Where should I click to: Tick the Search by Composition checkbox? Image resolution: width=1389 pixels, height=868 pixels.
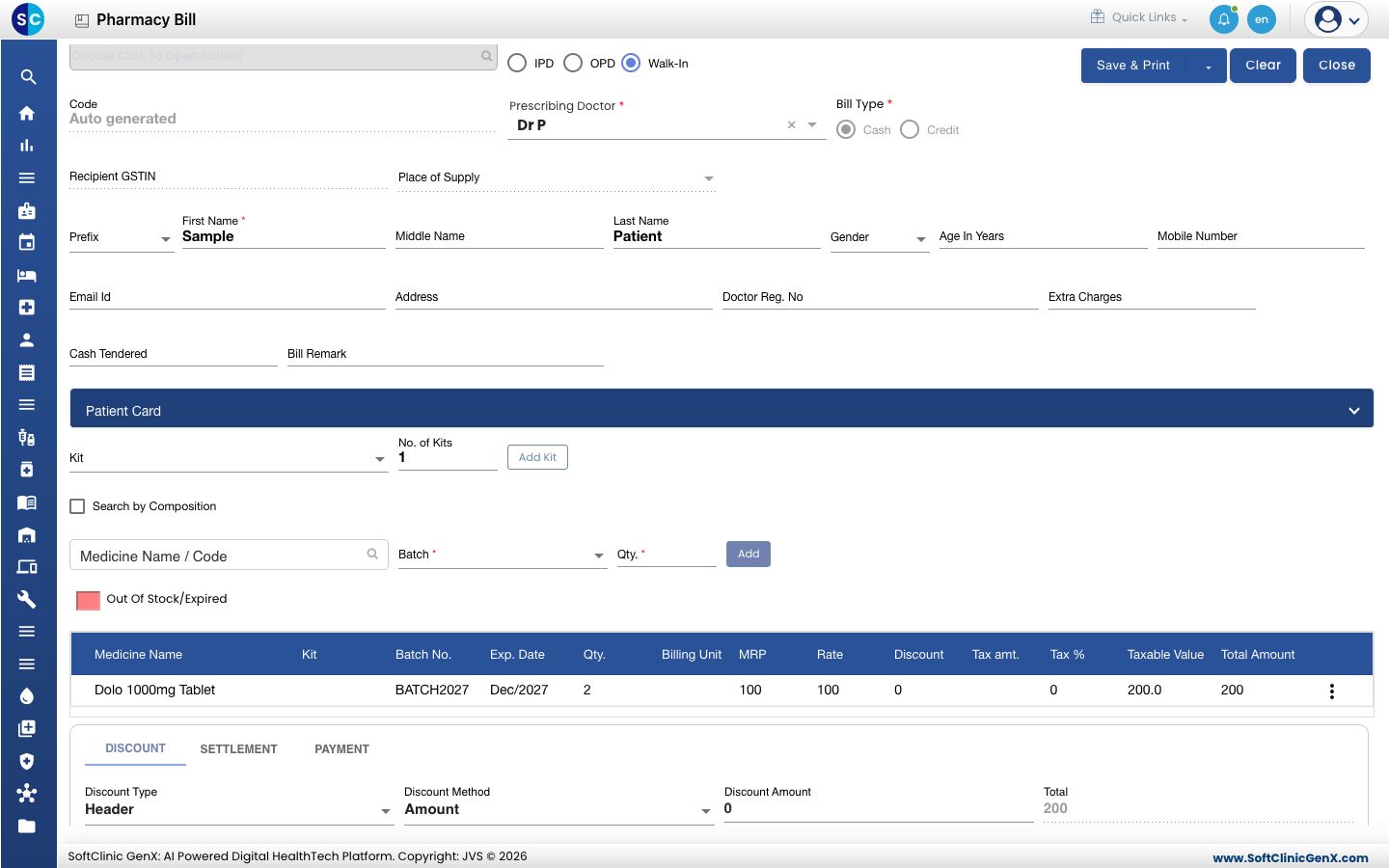click(77, 506)
